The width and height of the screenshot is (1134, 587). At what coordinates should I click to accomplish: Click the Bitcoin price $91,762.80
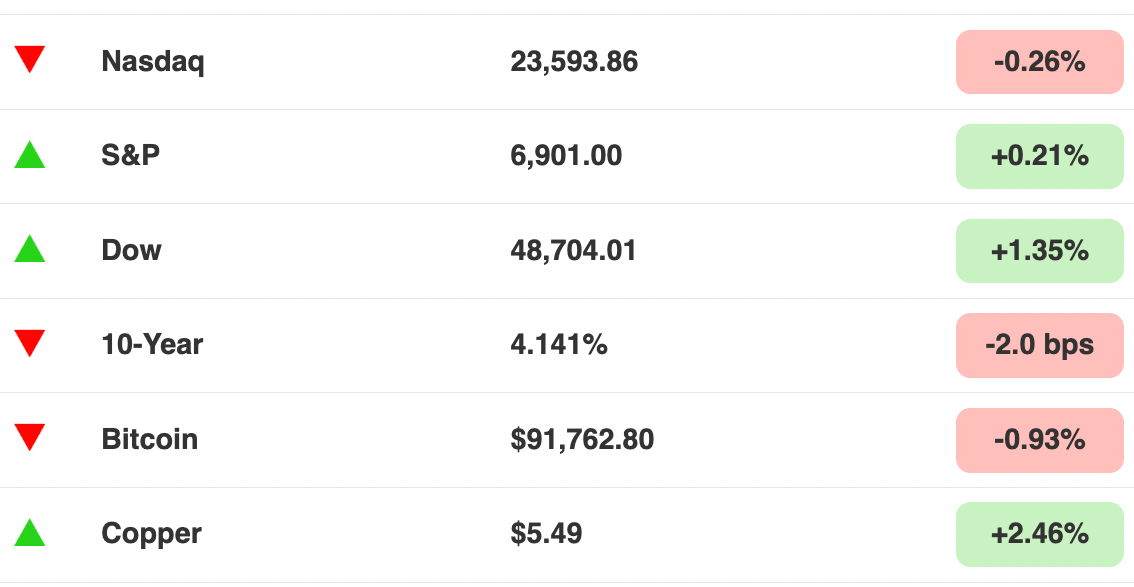coord(581,440)
